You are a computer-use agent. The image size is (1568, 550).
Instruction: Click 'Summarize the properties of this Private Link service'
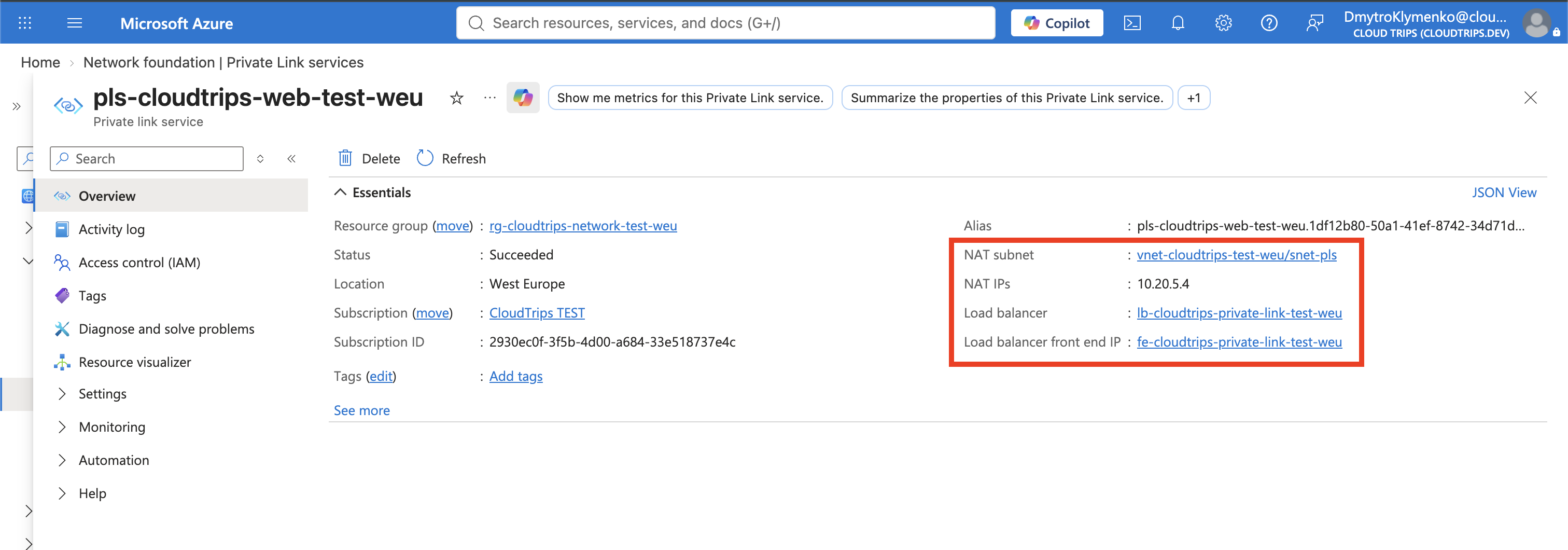1007,98
